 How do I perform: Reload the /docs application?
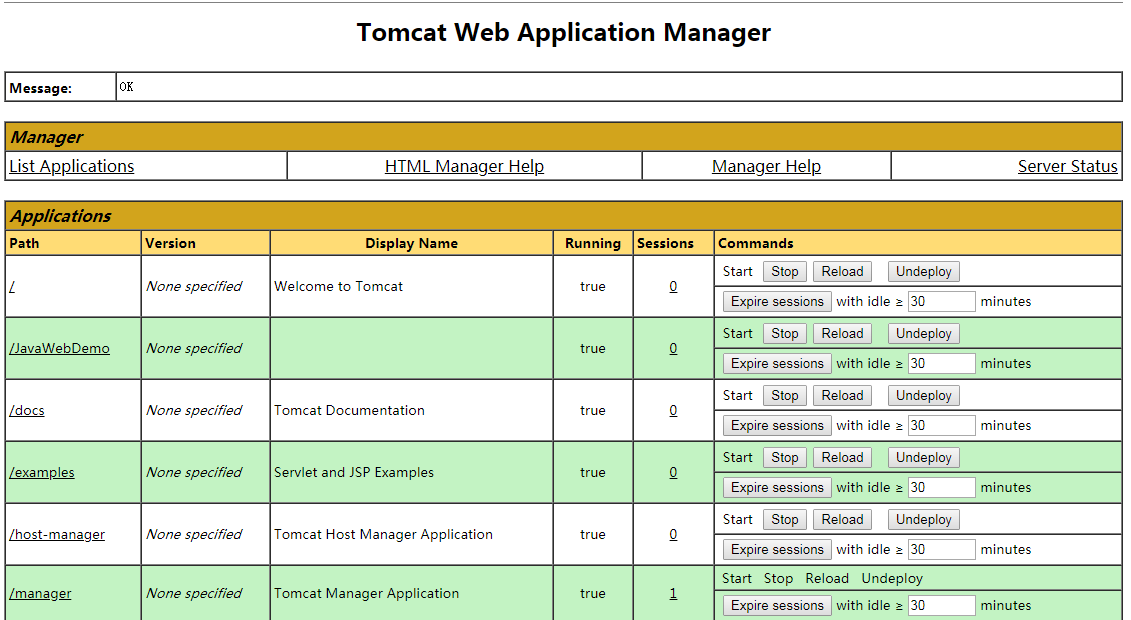pos(842,396)
